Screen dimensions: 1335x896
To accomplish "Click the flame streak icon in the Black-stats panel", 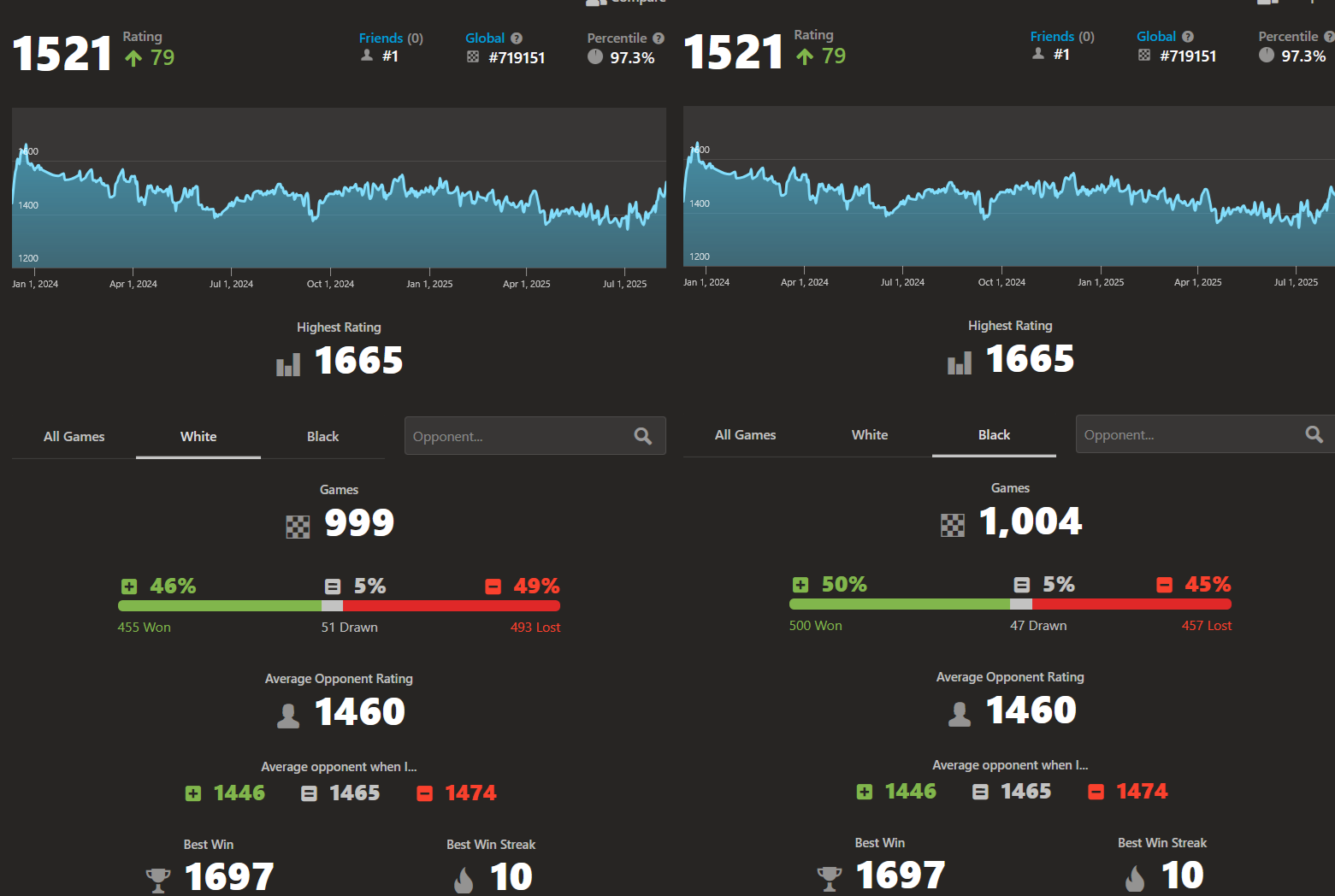I will click(x=1135, y=878).
